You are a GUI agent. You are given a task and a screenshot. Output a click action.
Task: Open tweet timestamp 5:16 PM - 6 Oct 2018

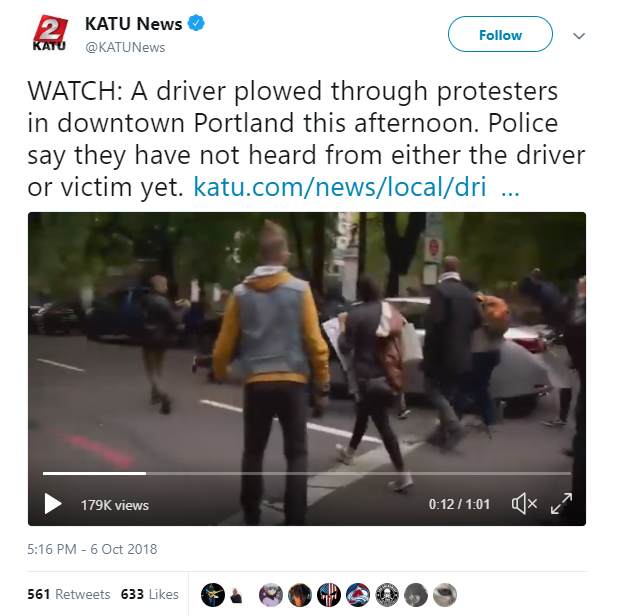pos(92,549)
